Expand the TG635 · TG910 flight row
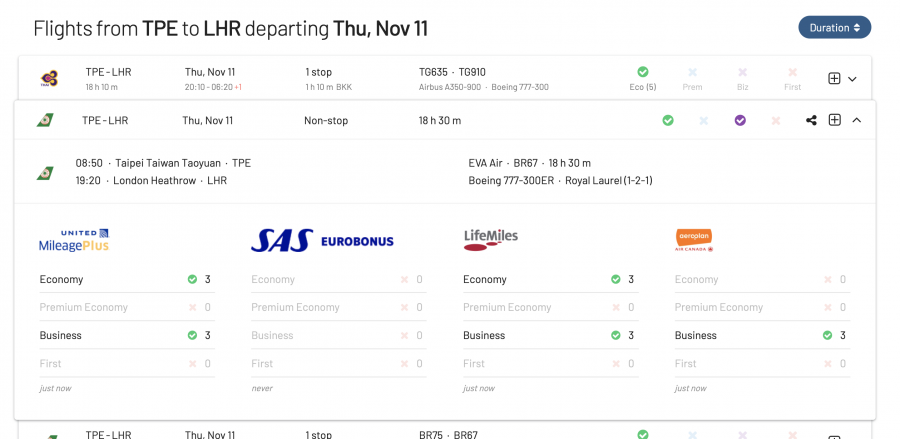The image size is (900, 439). [853, 79]
